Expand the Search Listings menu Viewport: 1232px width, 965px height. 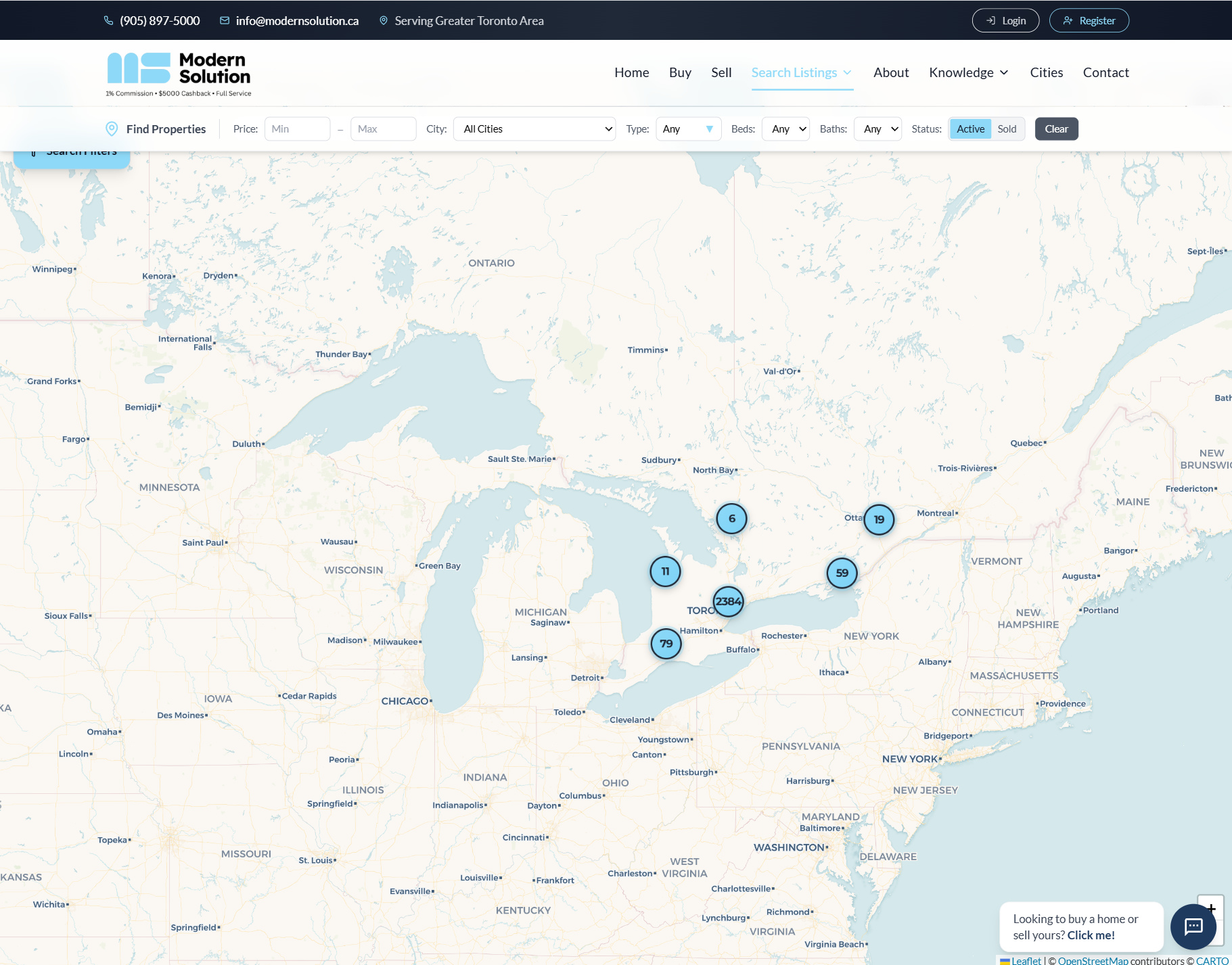point(802,72)
